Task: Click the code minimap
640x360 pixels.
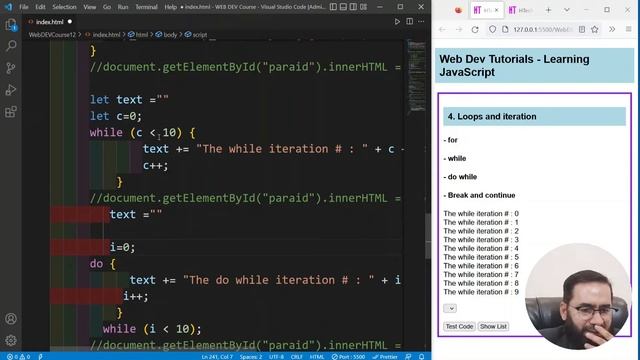Action: [416, 78]
